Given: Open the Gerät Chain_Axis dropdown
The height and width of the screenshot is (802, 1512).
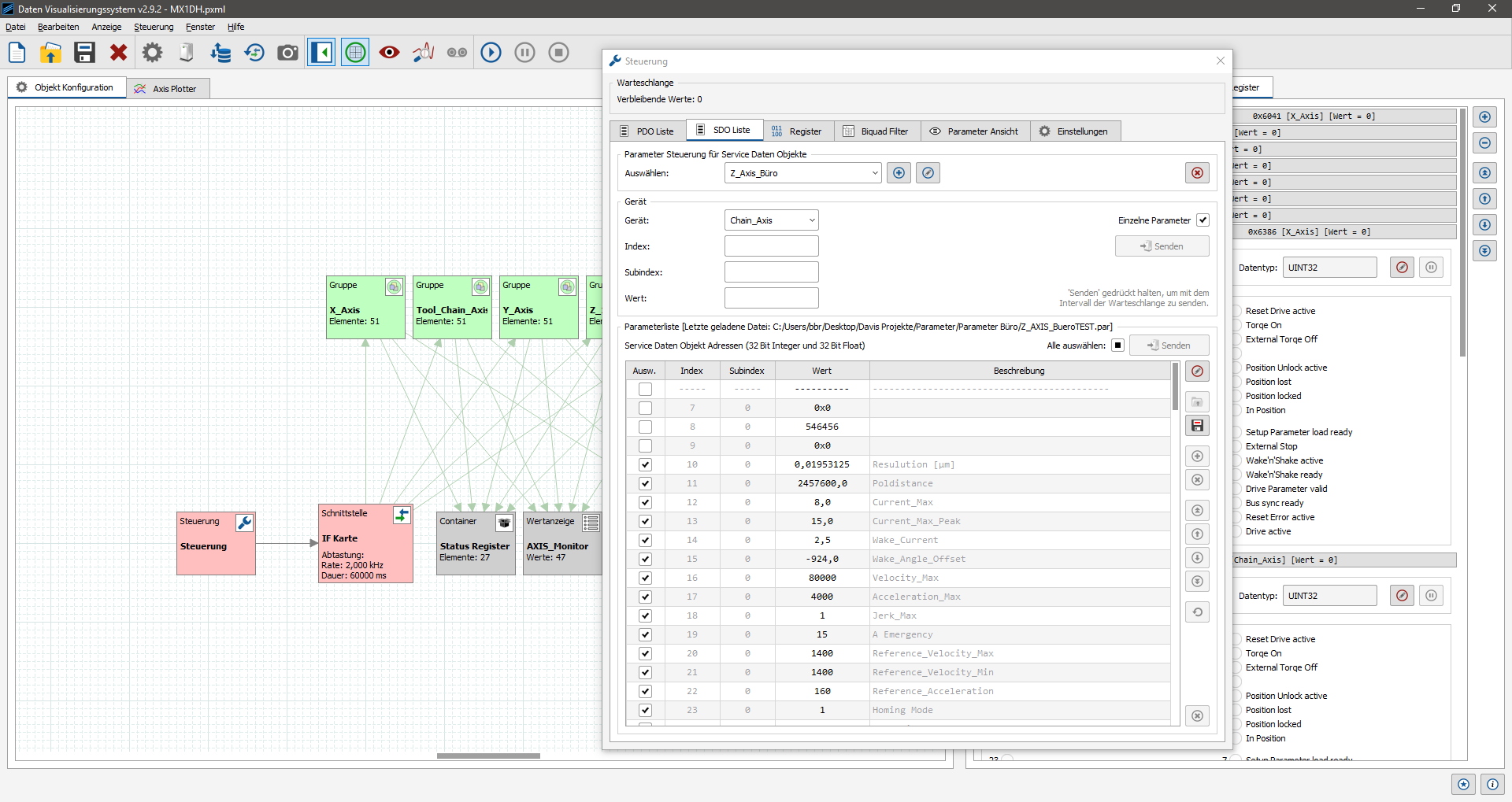Looking at the screenshot, I should (771, 220).
